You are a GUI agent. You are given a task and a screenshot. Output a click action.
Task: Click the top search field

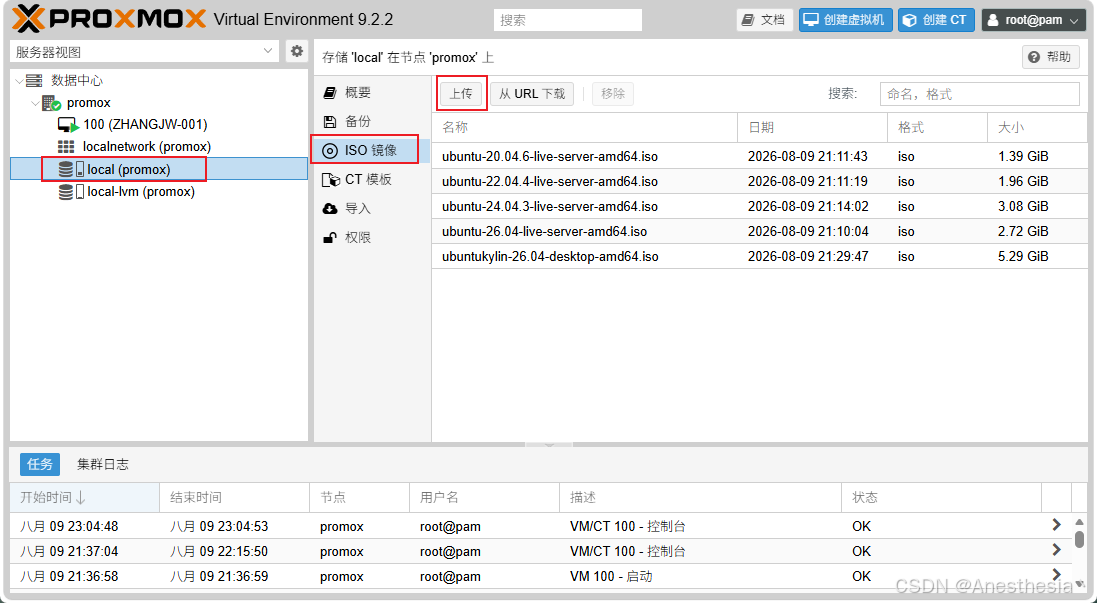567,20
